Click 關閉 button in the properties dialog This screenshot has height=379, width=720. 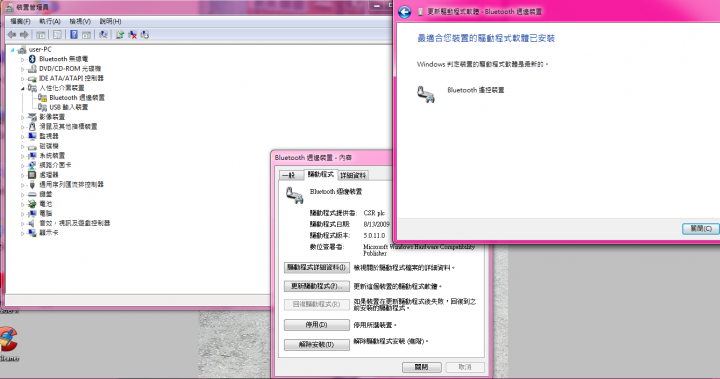pos(422,367)
